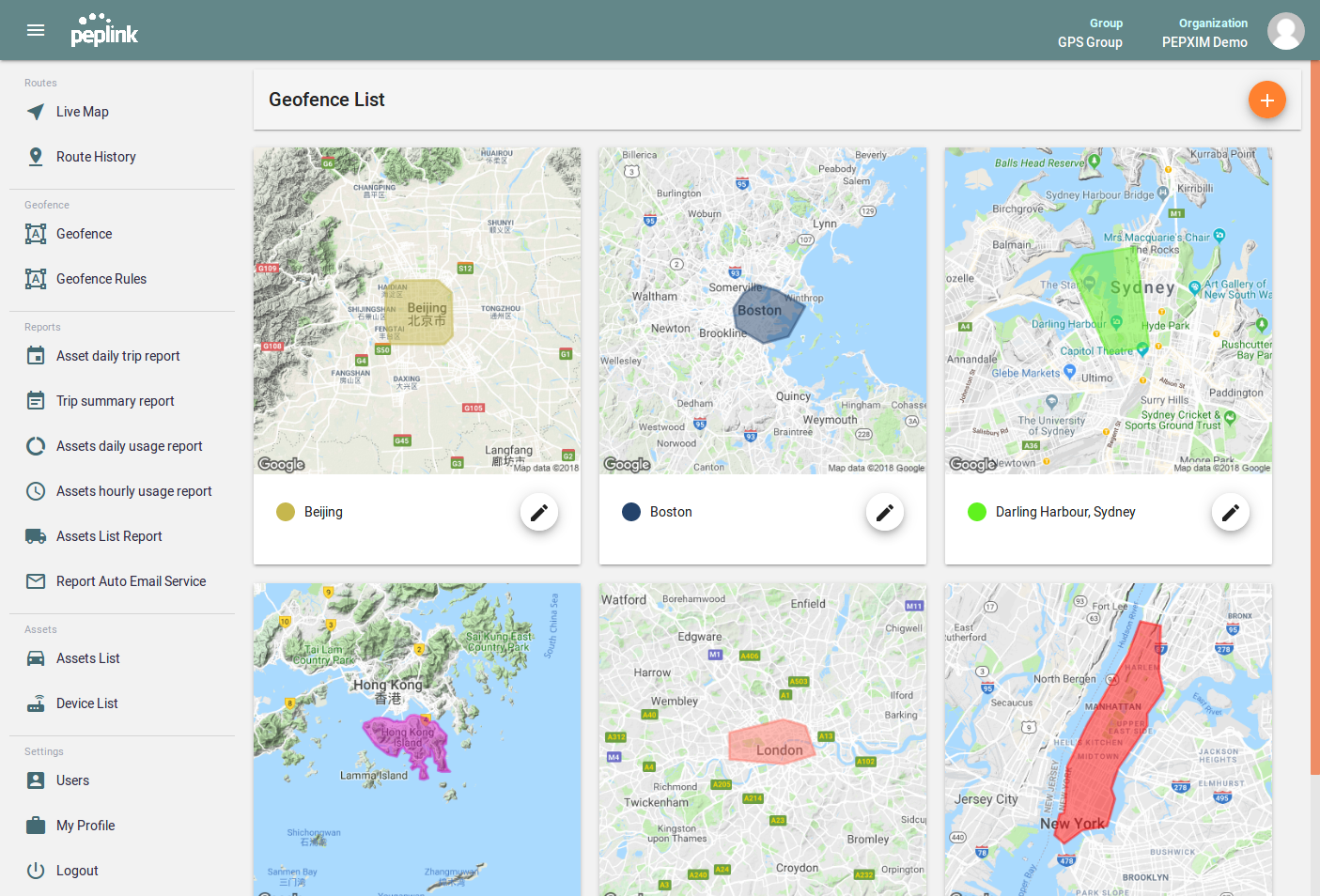
Task: Open the Device List page
Action: pyautogui.click(x=86, y=703)
